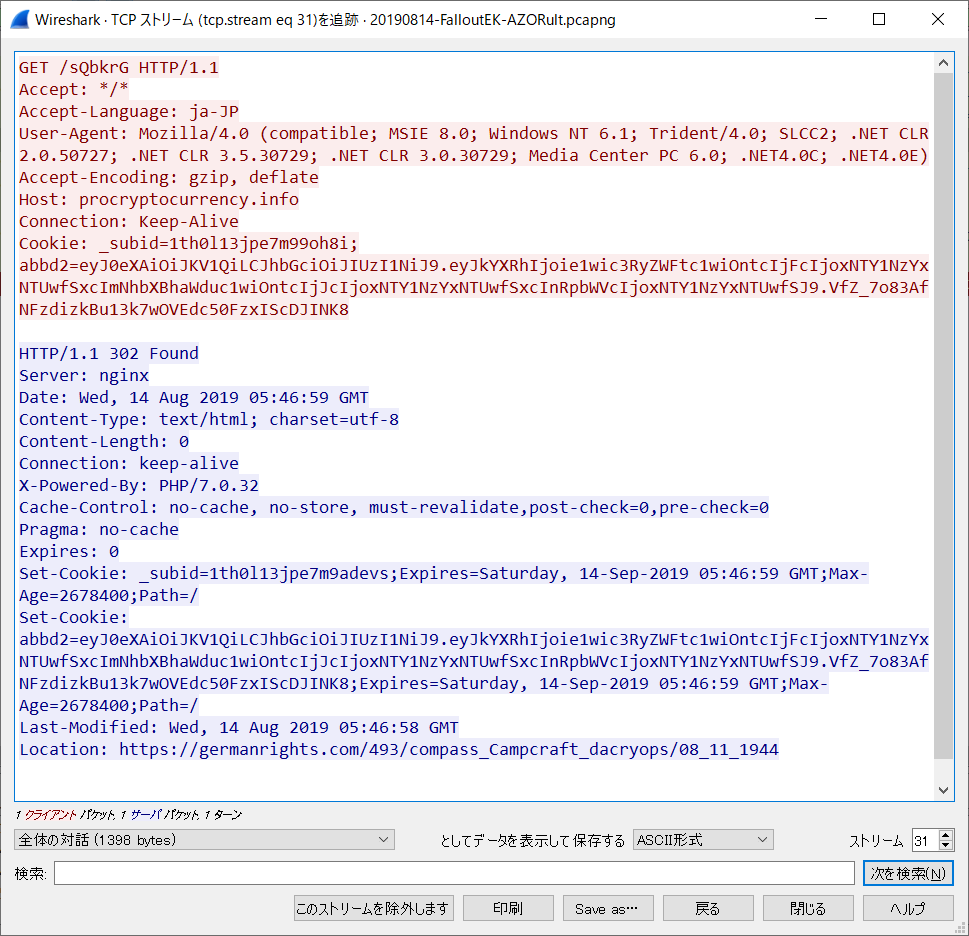Click the 'Pragma: no-cache' line

(x=99, y=529)
